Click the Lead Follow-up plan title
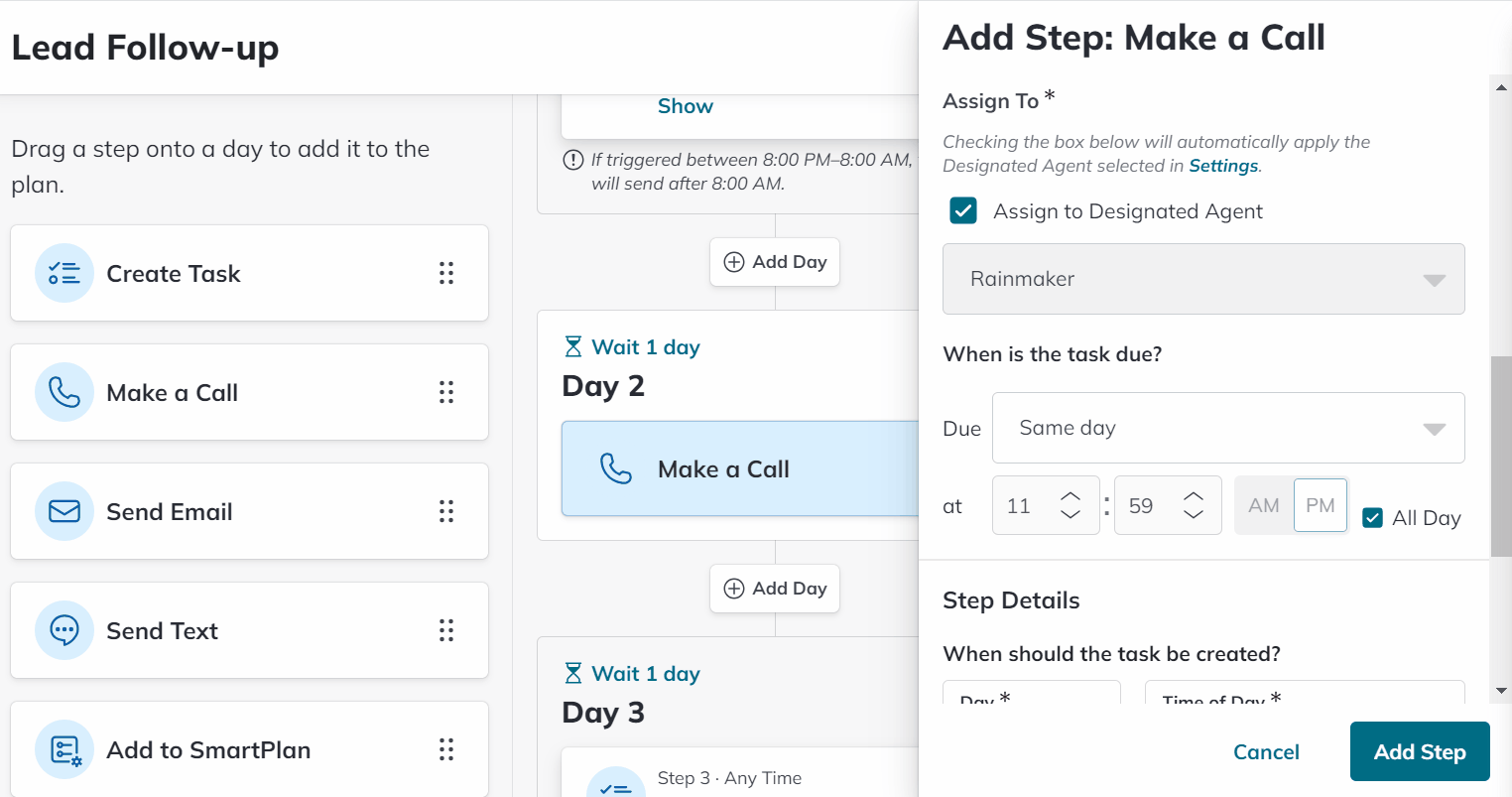Viewport: 1512px width, 797px height. tap(145, 47)
